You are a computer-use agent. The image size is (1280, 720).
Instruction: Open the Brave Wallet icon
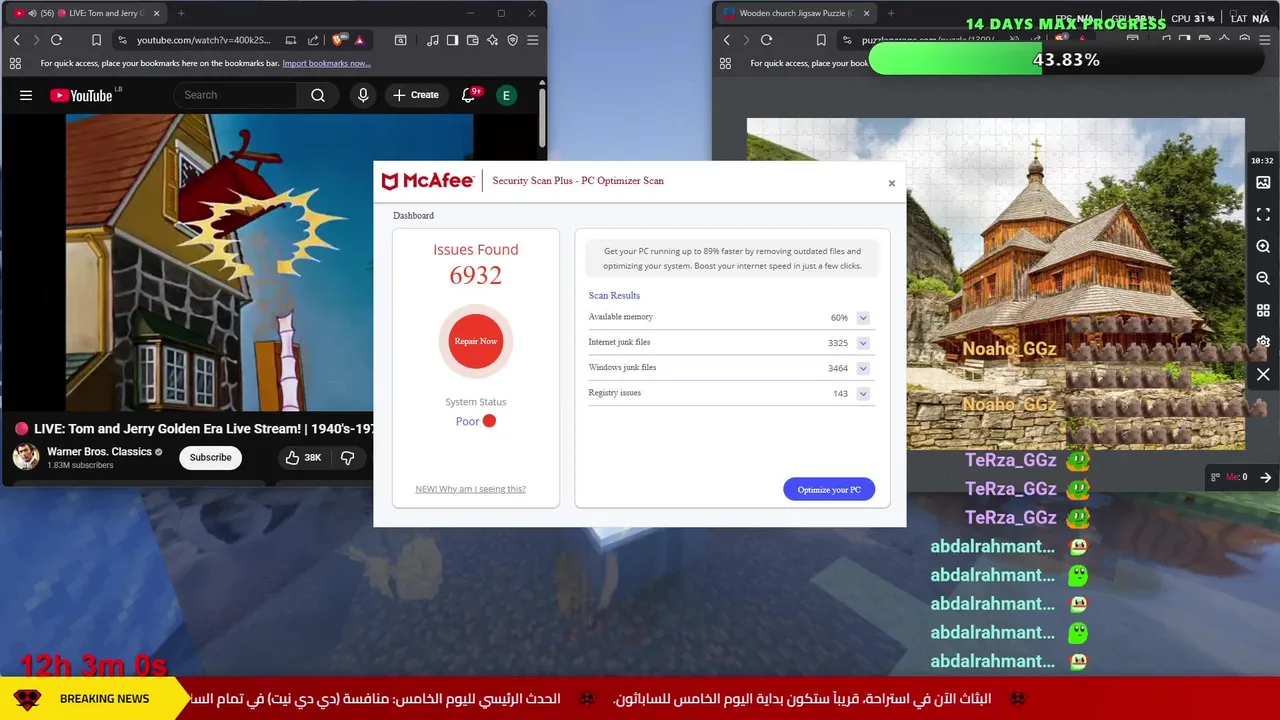(472, 40)
